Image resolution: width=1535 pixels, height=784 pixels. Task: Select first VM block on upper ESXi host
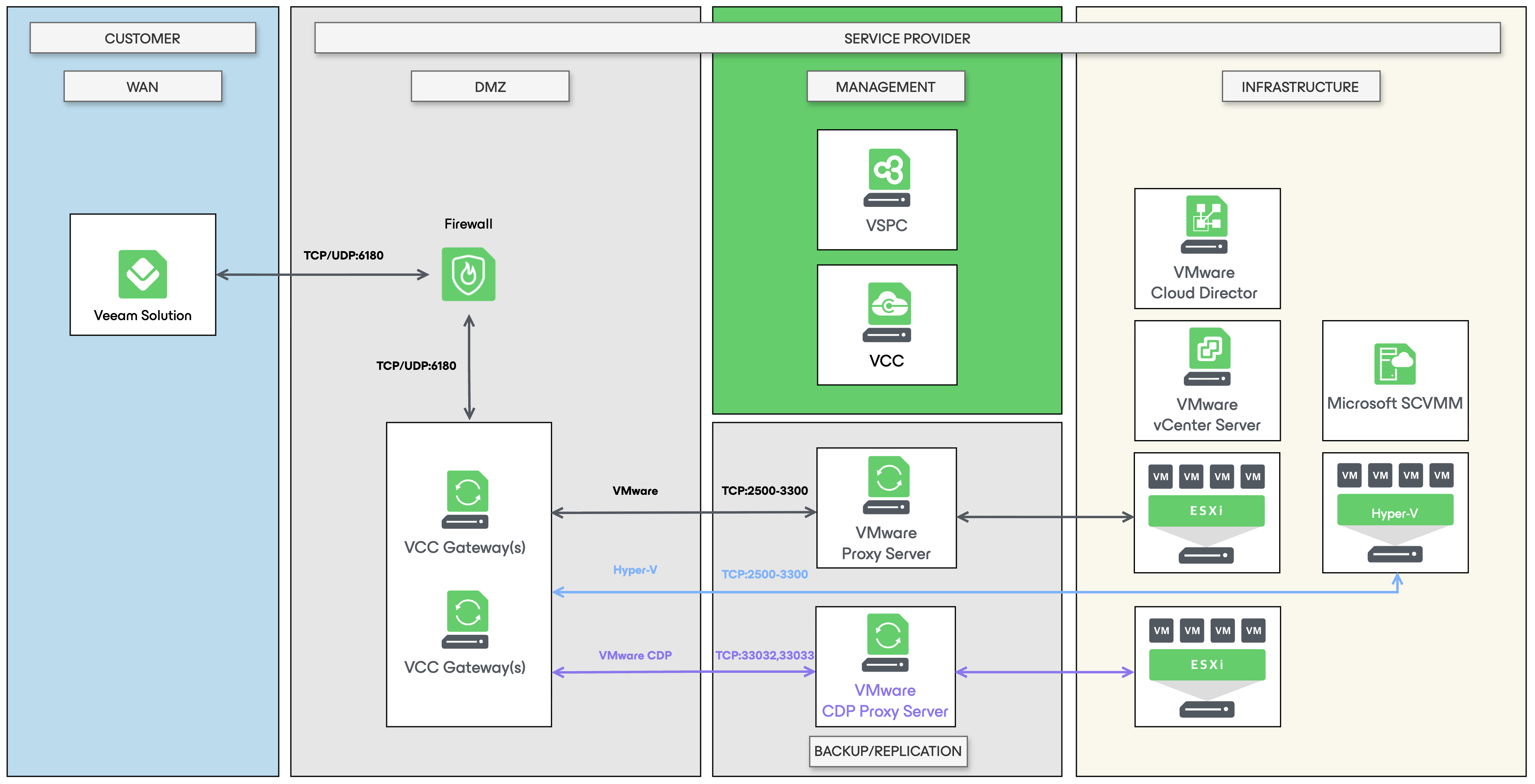(x=1161, y=476)
